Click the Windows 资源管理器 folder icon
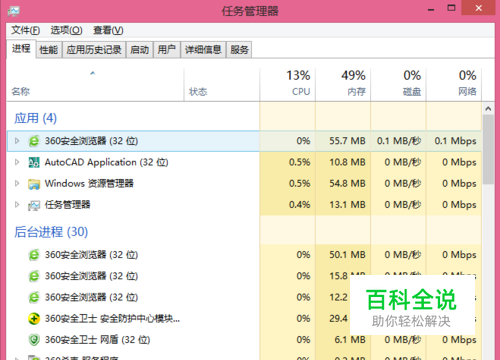Viewport: 500px width, 360px height. 34,184
